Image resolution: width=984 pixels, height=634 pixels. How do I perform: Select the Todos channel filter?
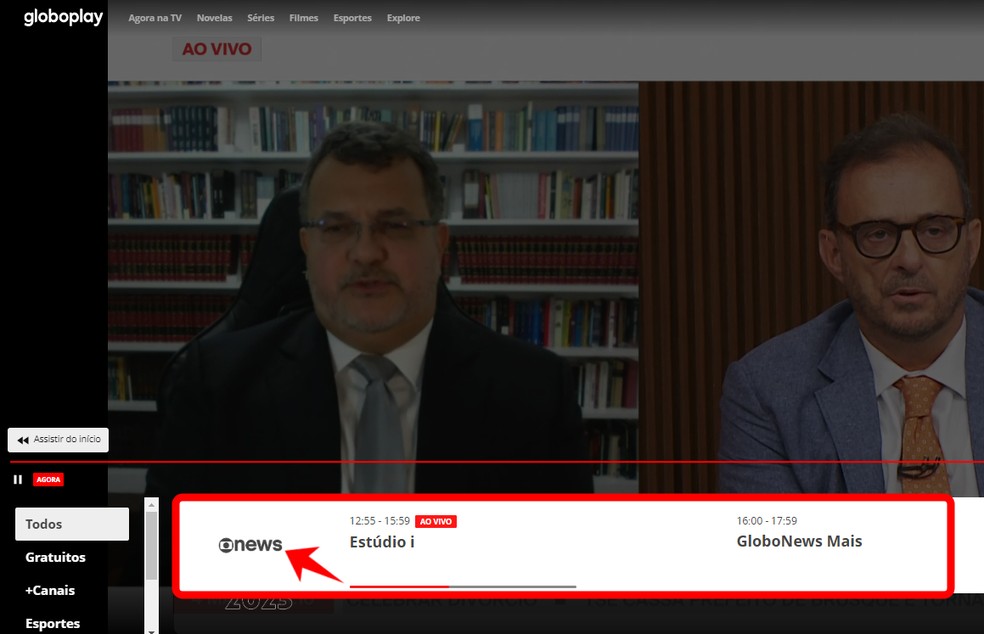(72, 524)
